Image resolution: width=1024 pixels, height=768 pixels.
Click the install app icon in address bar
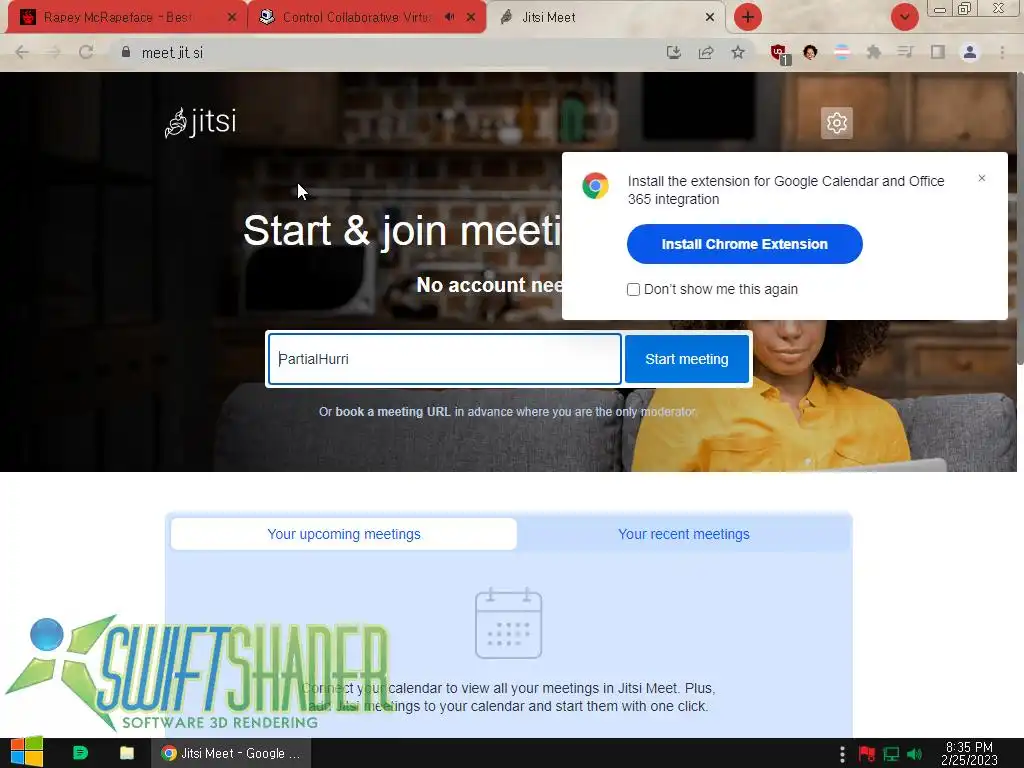(673, 52)
